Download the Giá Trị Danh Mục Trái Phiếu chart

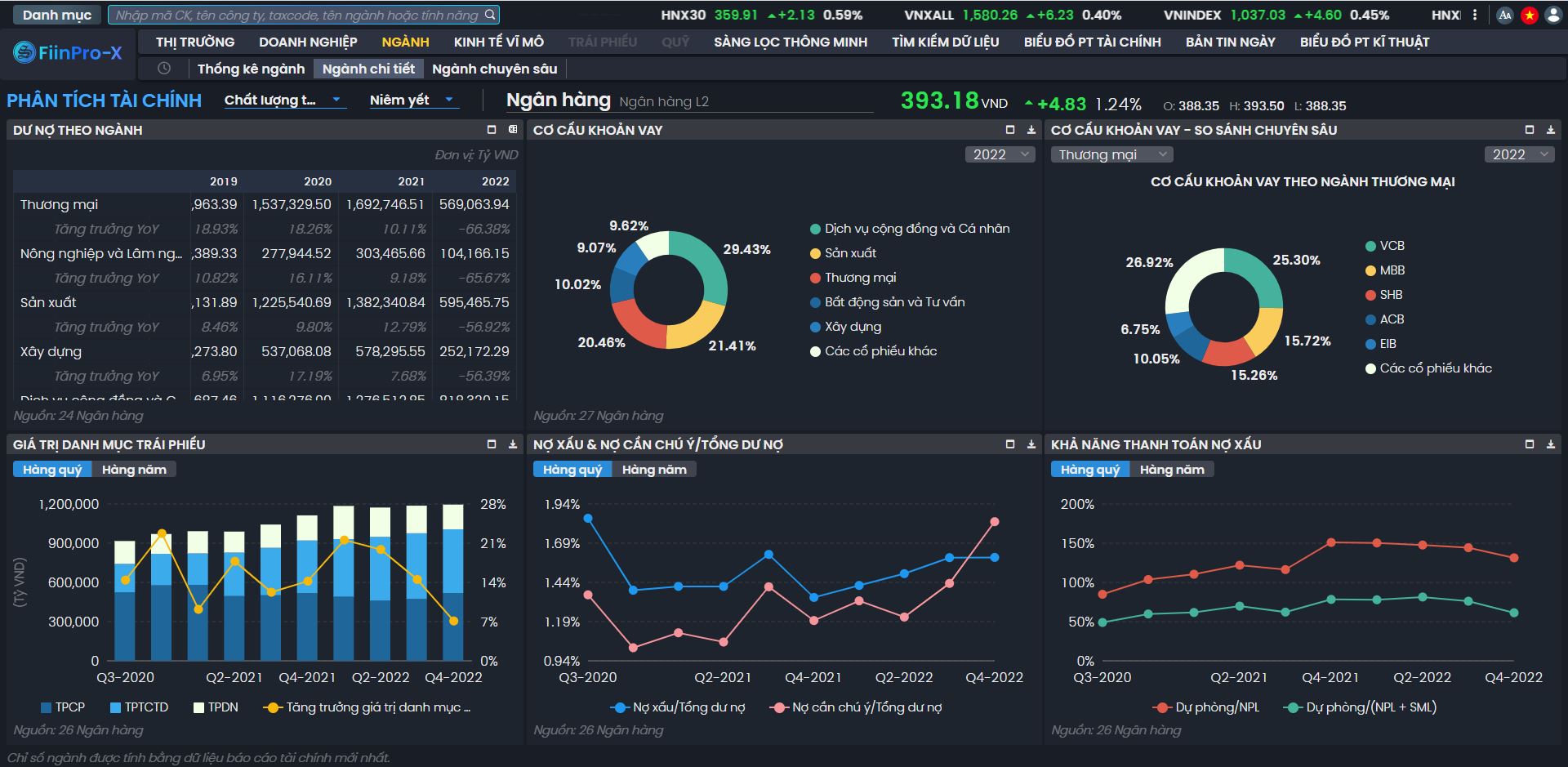pos(513,444)
